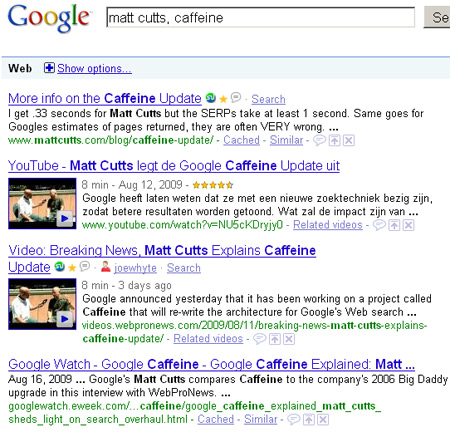Click the 'www.youtube.com/watch?v=NU5cKDryjy0' URL text
Image resolution: width=450 pixels, height=437 pixels.
point(183,225)
